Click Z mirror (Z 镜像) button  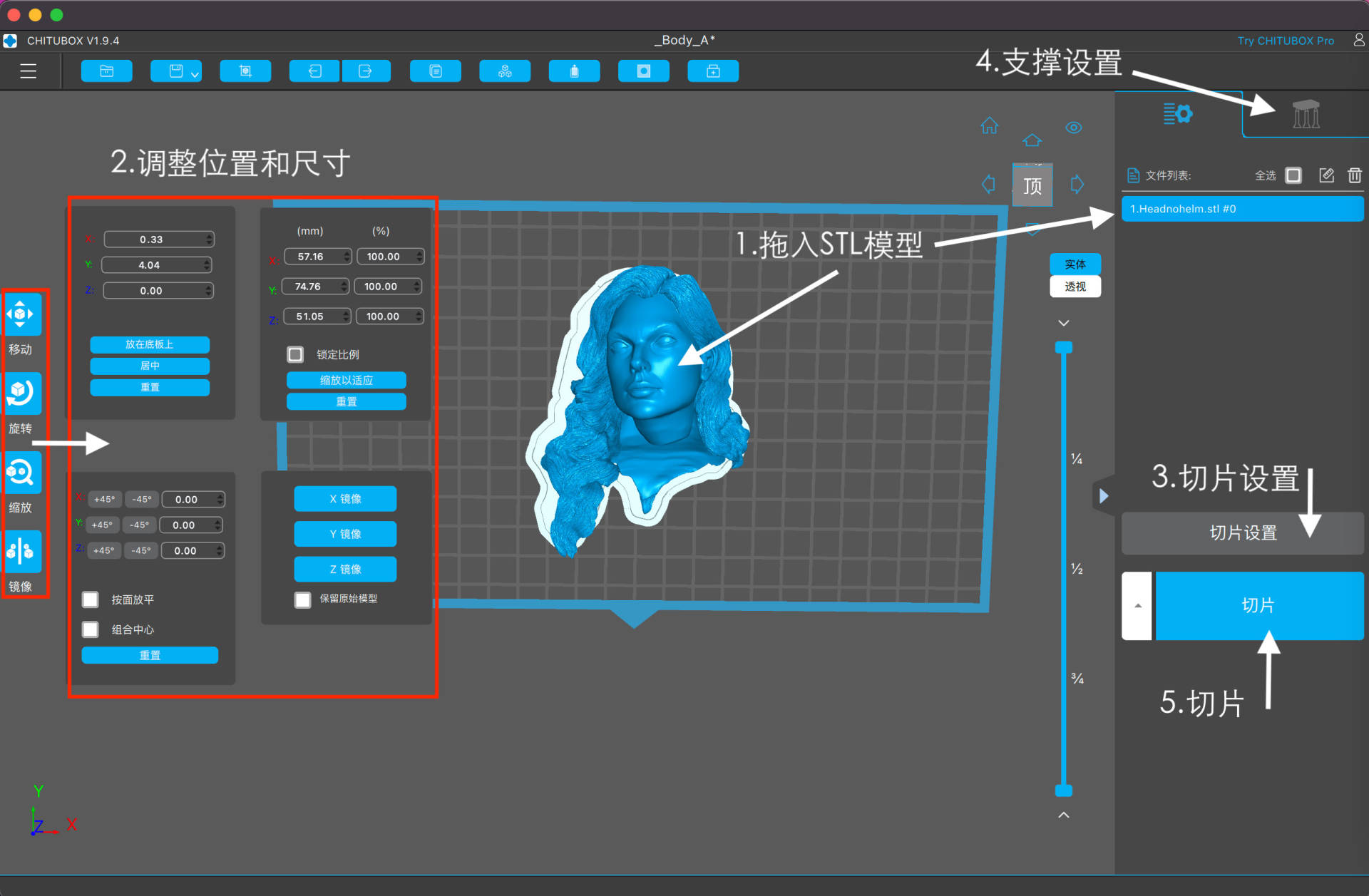point(345,570)
